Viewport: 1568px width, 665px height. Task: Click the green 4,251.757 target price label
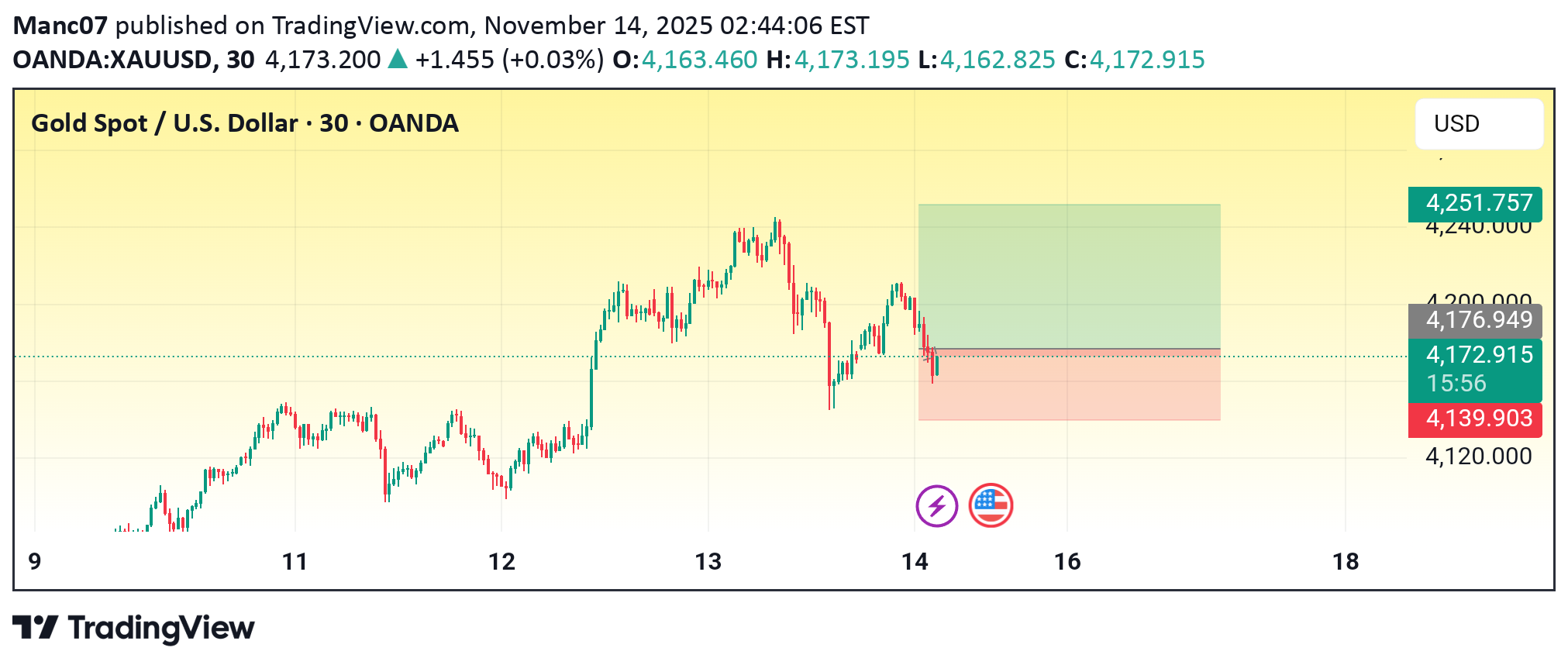click(1474, 204)
